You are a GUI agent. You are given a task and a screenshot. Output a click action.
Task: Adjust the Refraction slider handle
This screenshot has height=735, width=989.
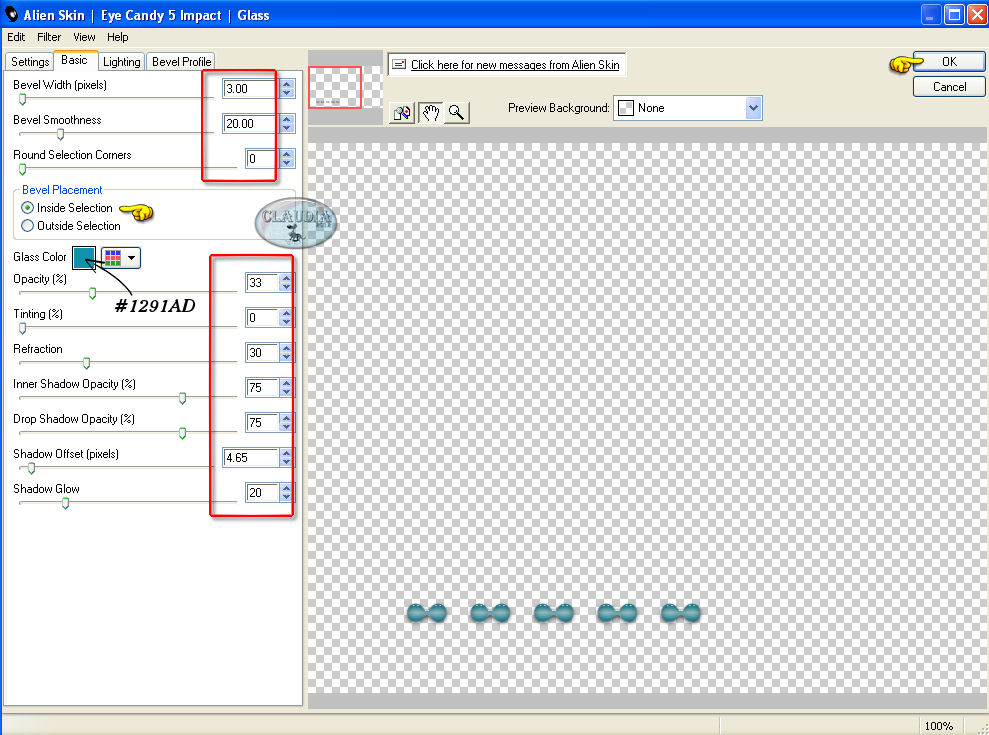pyautogui.click(x=86, y=363)
